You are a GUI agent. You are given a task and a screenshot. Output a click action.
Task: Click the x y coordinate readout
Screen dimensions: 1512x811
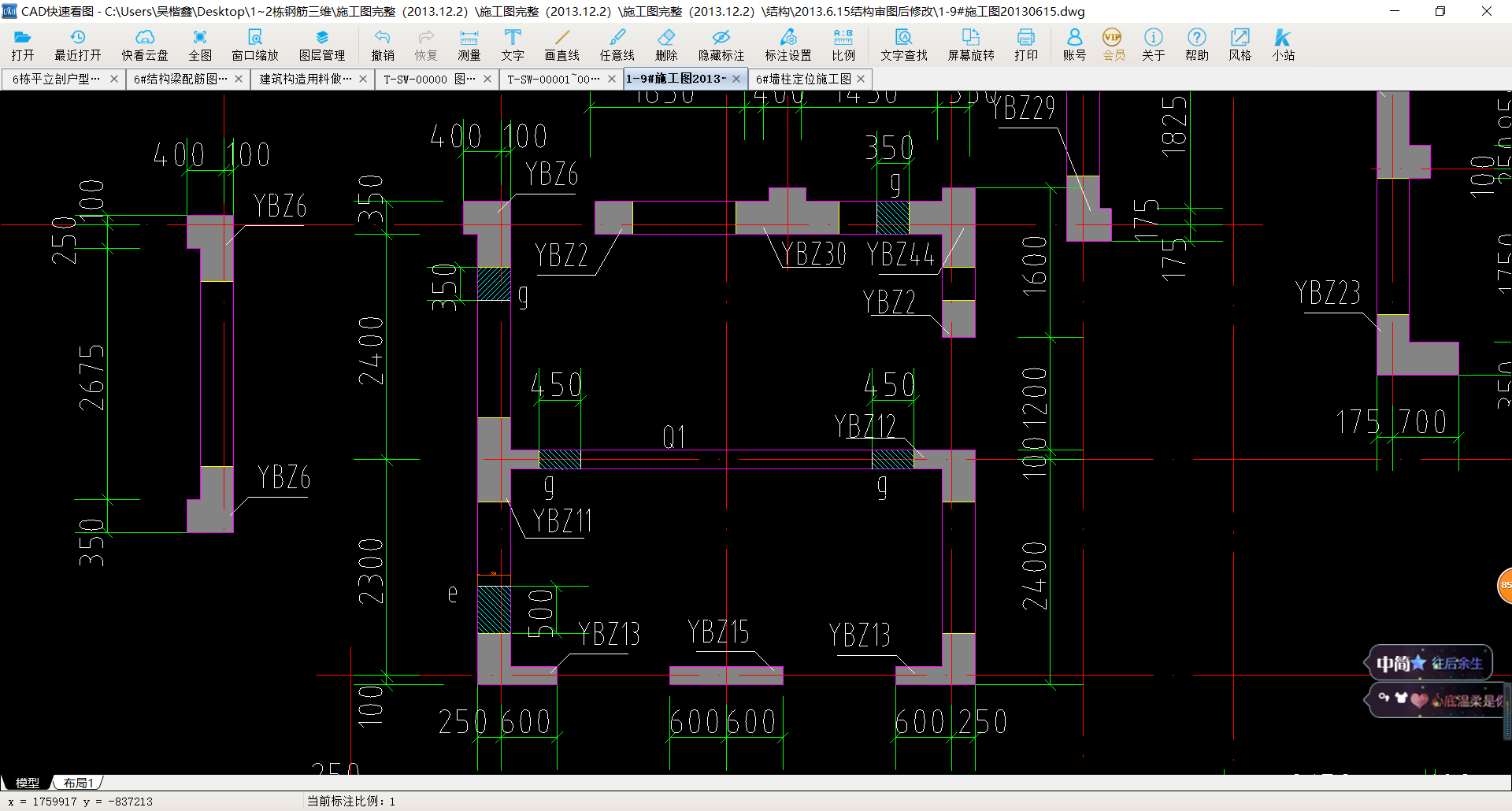tap(80, 802)
